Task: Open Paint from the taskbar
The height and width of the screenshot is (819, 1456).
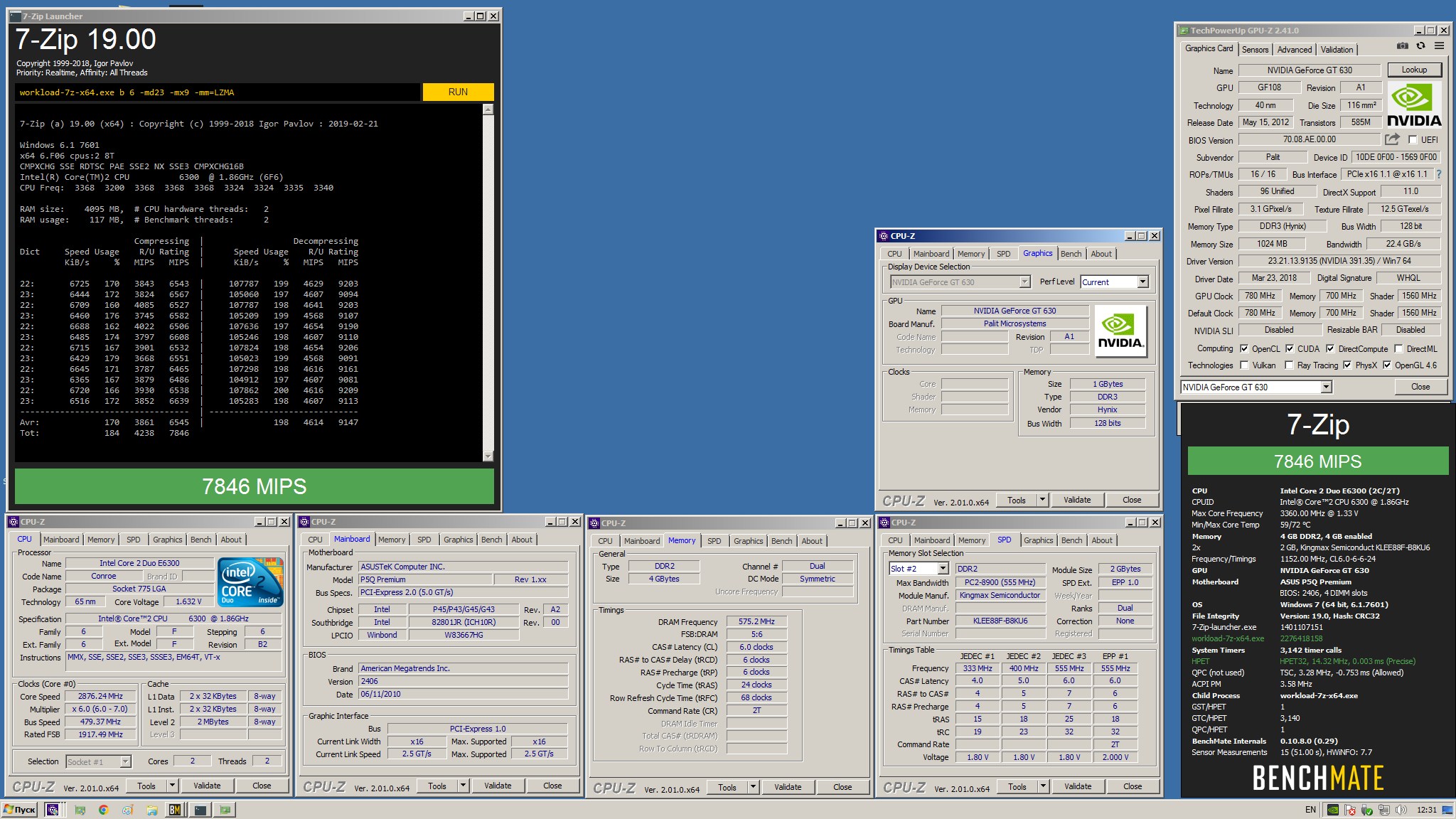Action: pyautogui.click(x=128, y=810)
